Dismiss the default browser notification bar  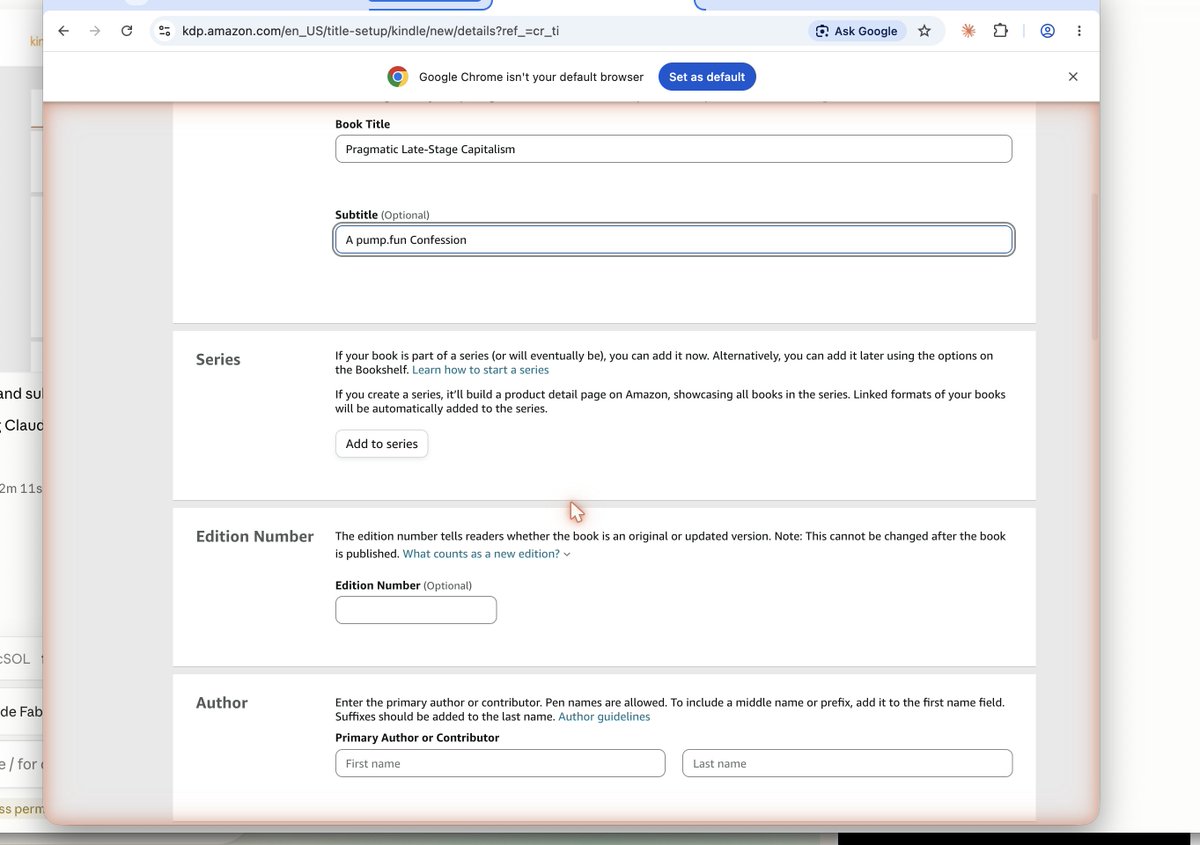[1073, 77]
